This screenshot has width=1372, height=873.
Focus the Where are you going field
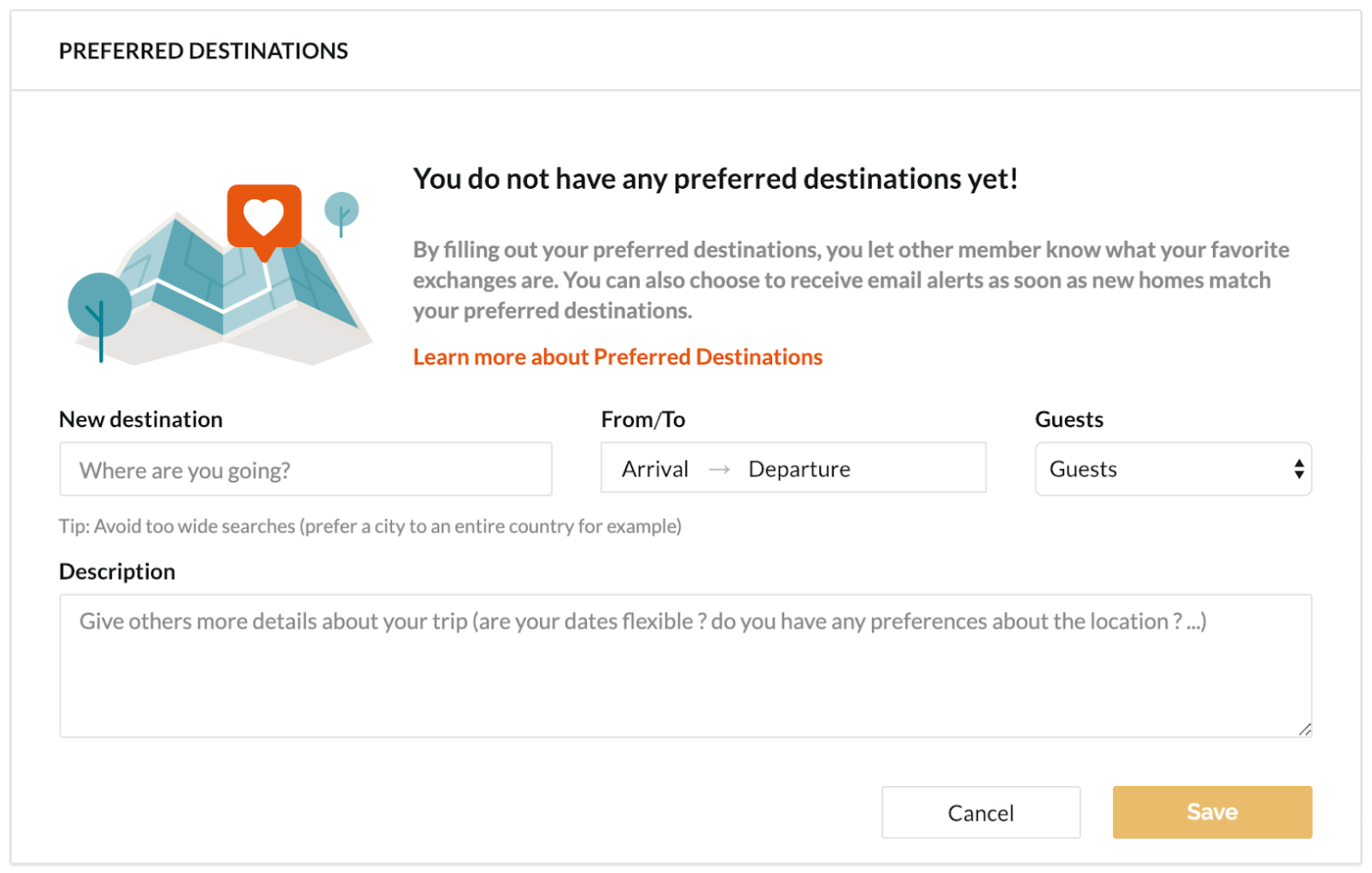[305, 470]
